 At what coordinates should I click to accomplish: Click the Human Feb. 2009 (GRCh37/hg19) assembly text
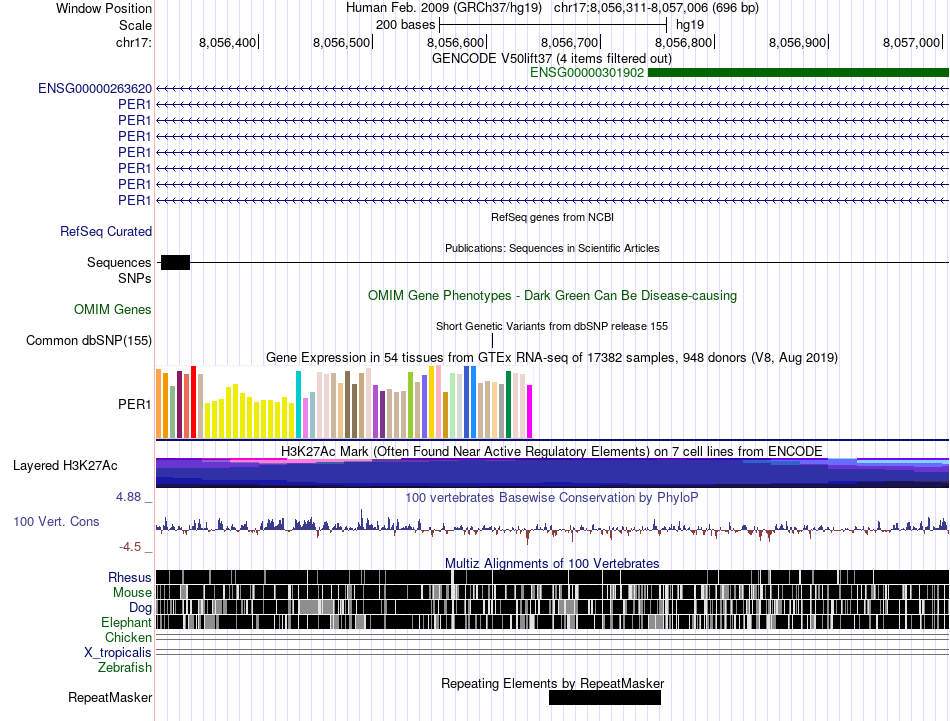click(x=443, y=8)
